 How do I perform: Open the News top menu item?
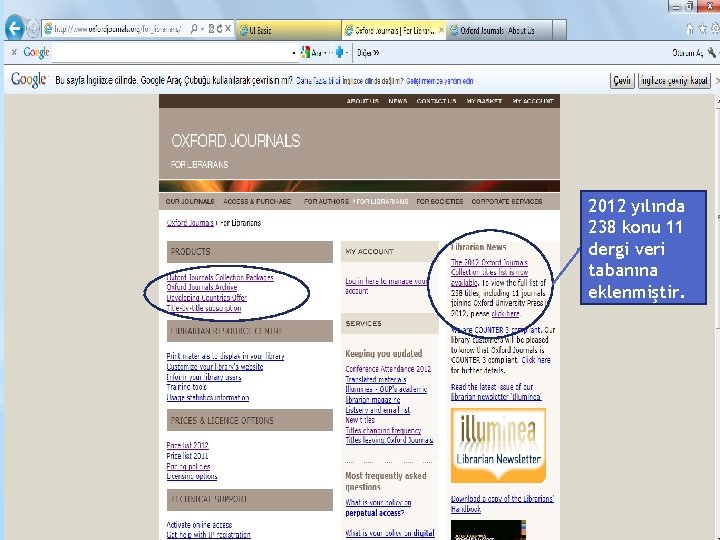click(398, 101)
